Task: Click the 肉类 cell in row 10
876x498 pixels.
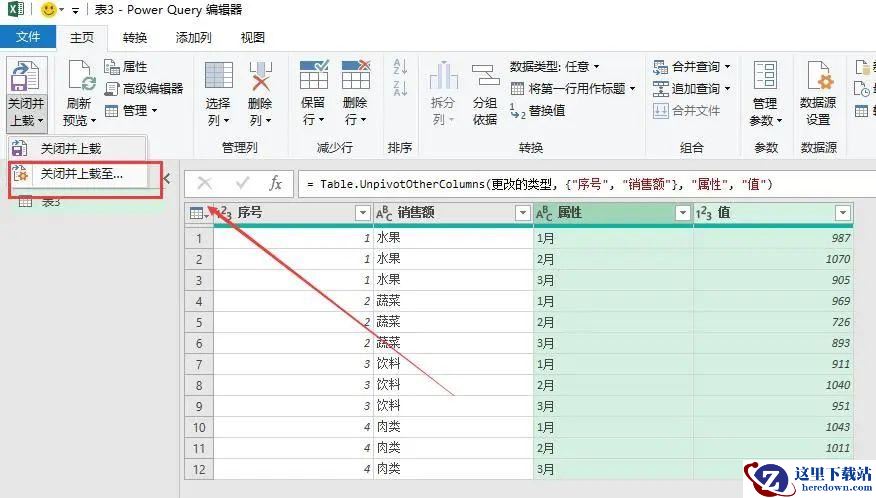Action: [x=453, y=427]
